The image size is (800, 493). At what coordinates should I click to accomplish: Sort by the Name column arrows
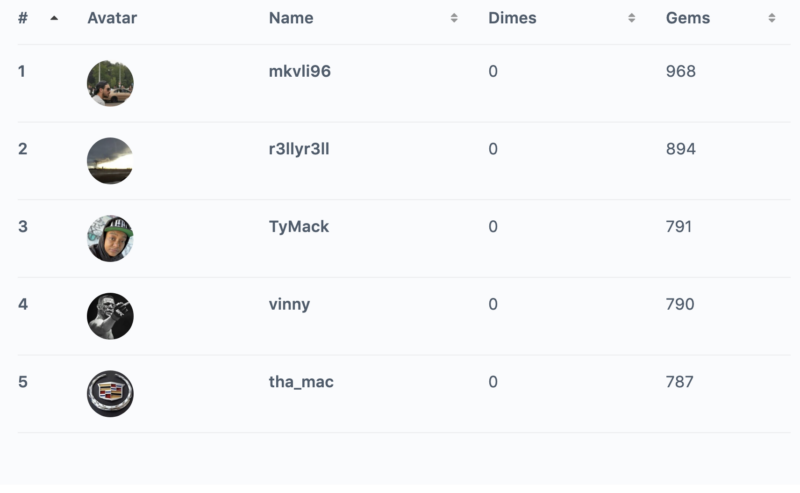pyautogui.click(x=454, y=18)
